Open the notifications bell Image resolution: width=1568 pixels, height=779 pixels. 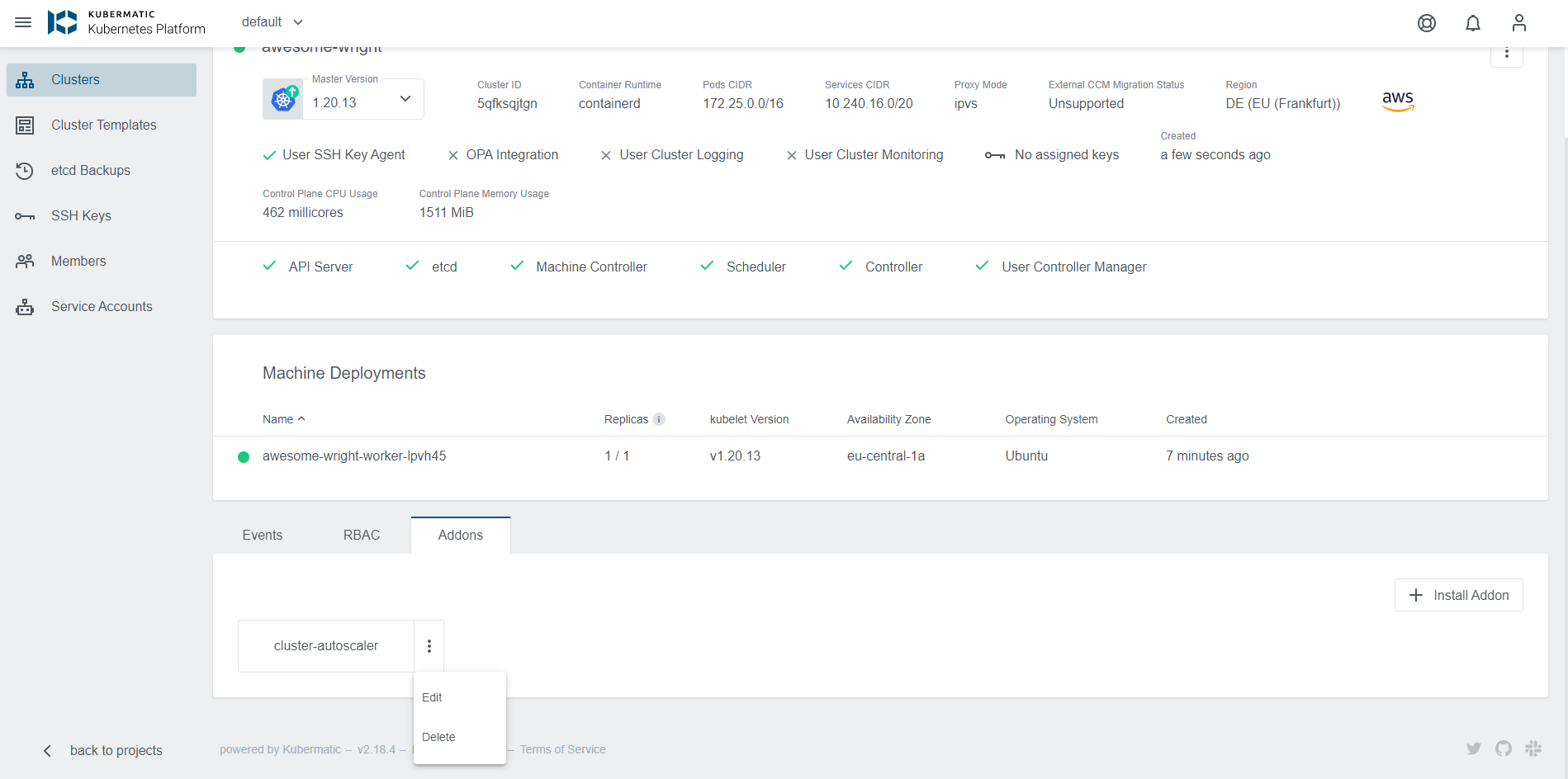1473,23
